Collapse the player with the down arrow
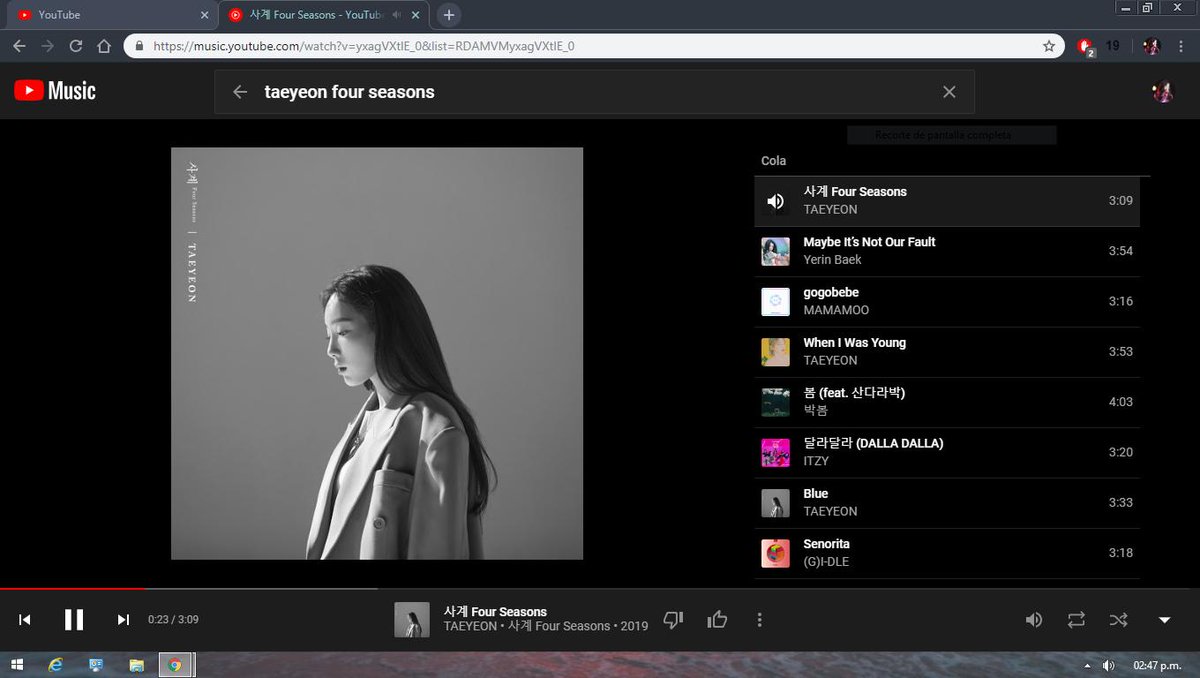The image size is (1200, 678). coord(1164,620)
